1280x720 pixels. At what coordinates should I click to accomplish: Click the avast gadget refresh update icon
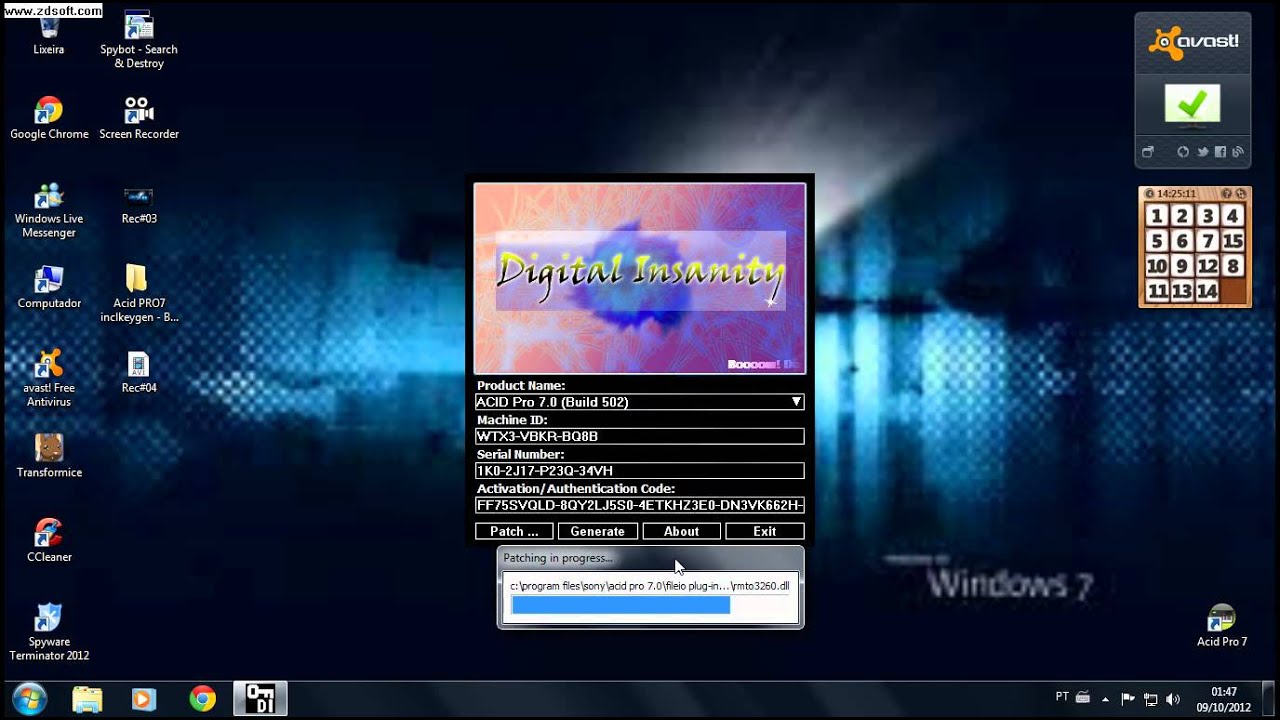tap(1183, 152)
